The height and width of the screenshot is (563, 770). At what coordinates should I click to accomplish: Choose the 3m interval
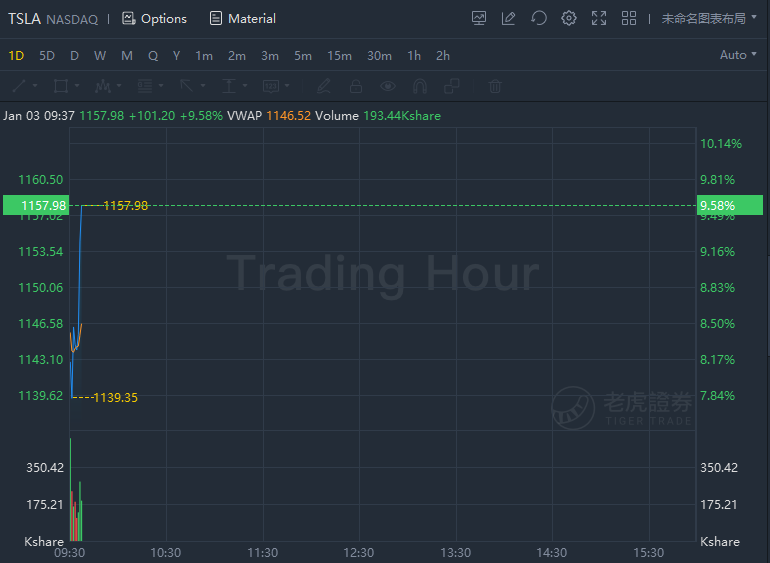270,56
